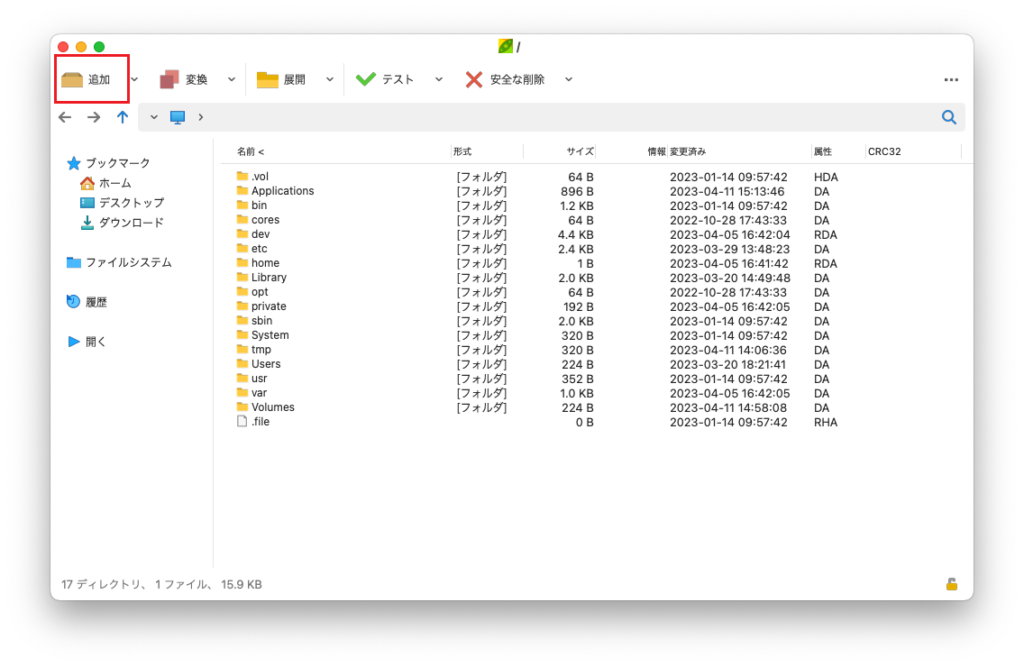1024x667 pixels.
Task: Open the dropdown arrow beside テスト
Action: [x=439, y=80]
